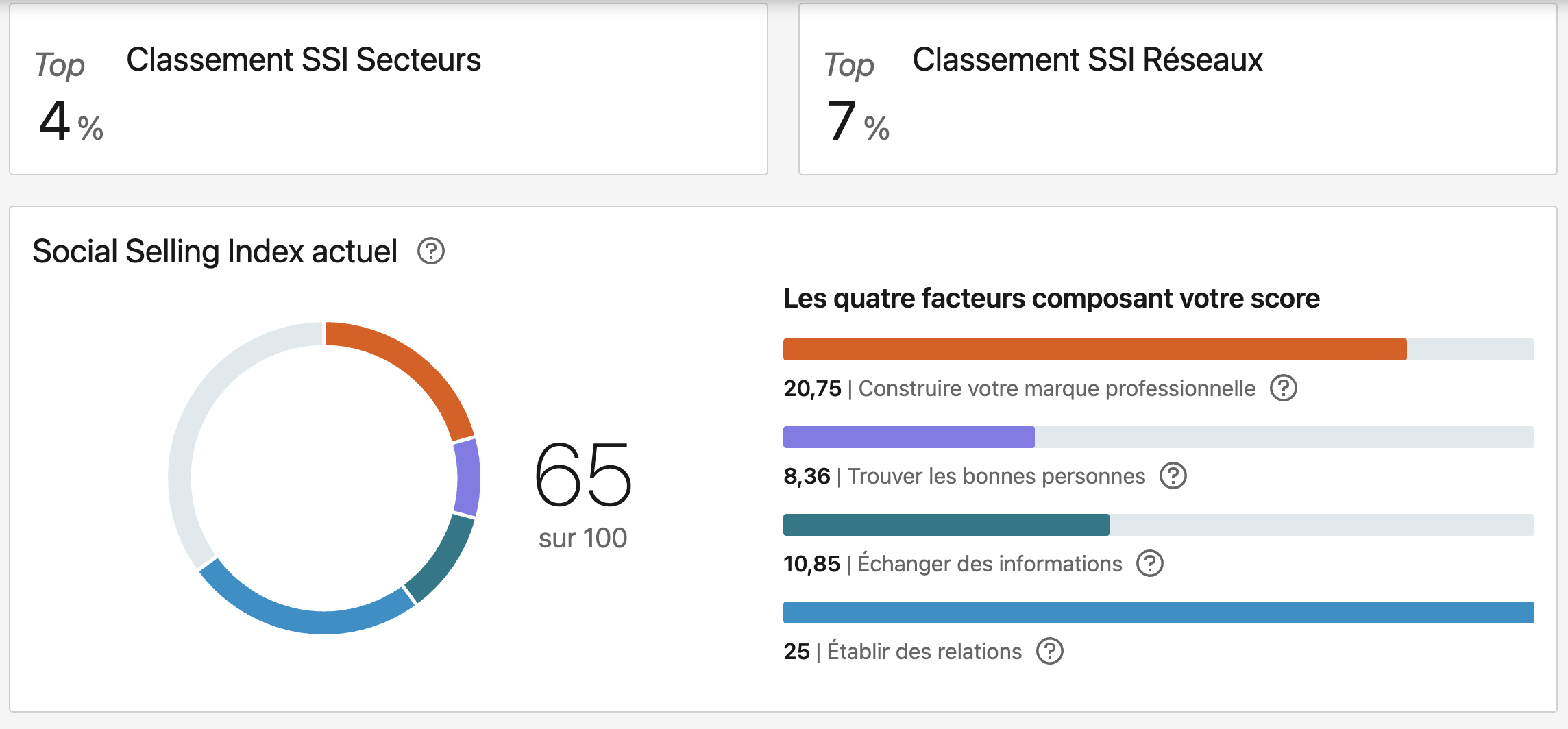Show help for Échanger des informations

pos(1149,564)
